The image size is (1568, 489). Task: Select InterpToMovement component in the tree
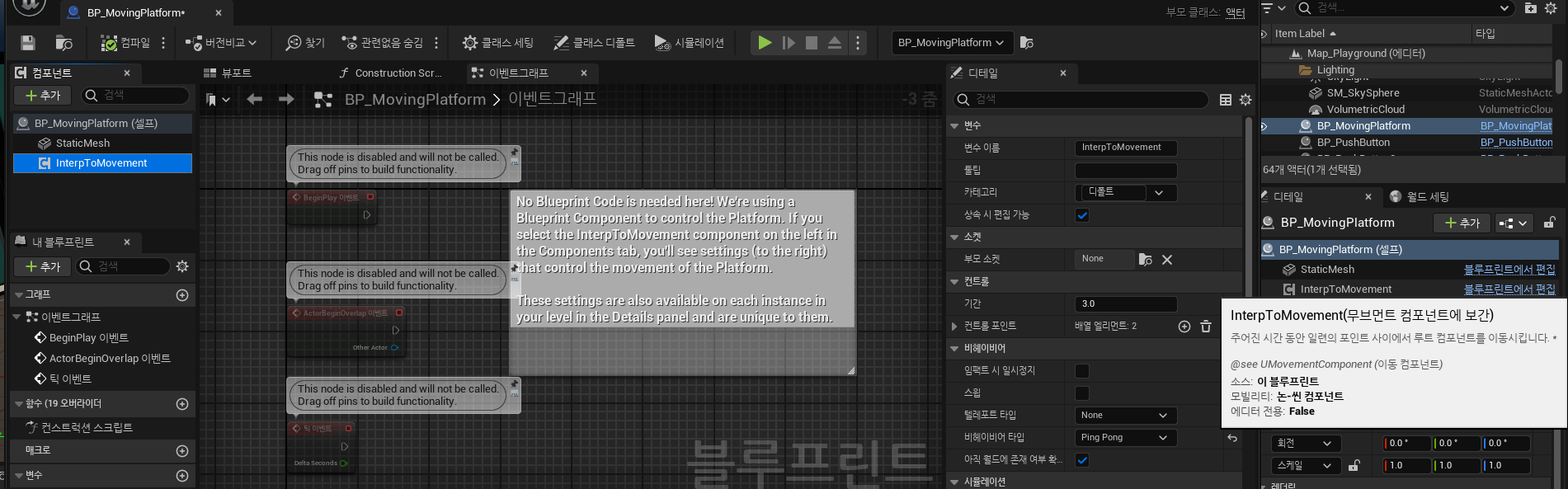point(102,163)
